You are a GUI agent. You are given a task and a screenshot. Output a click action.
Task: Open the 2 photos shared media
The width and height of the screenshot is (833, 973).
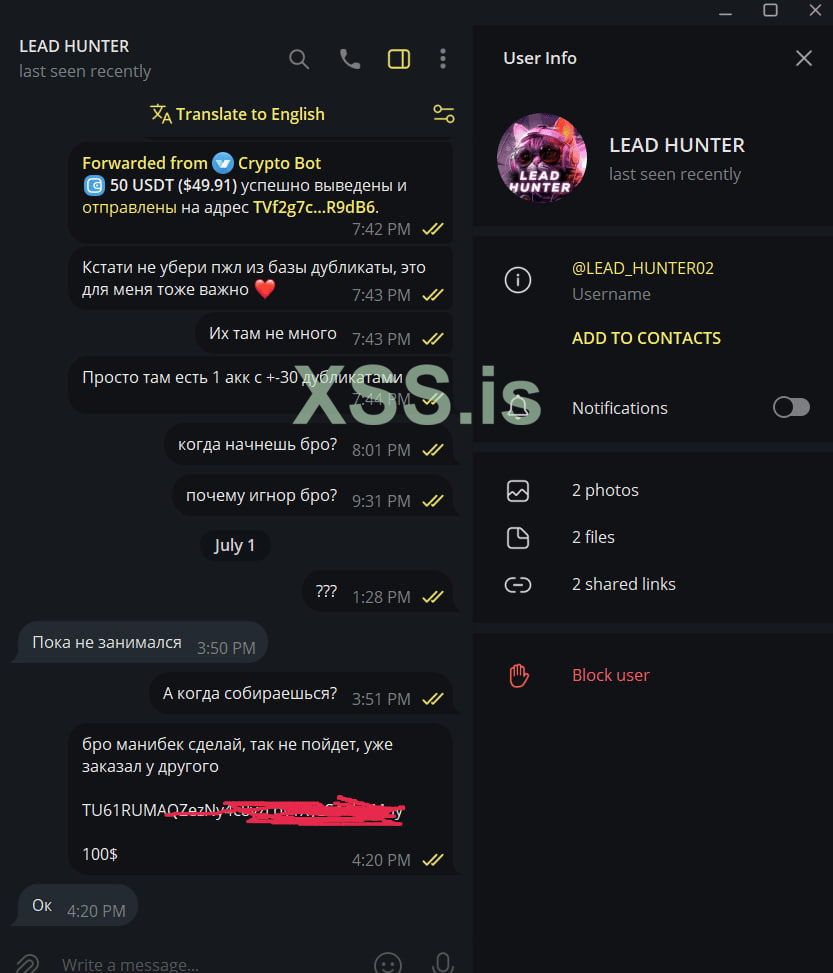point(652,490)
